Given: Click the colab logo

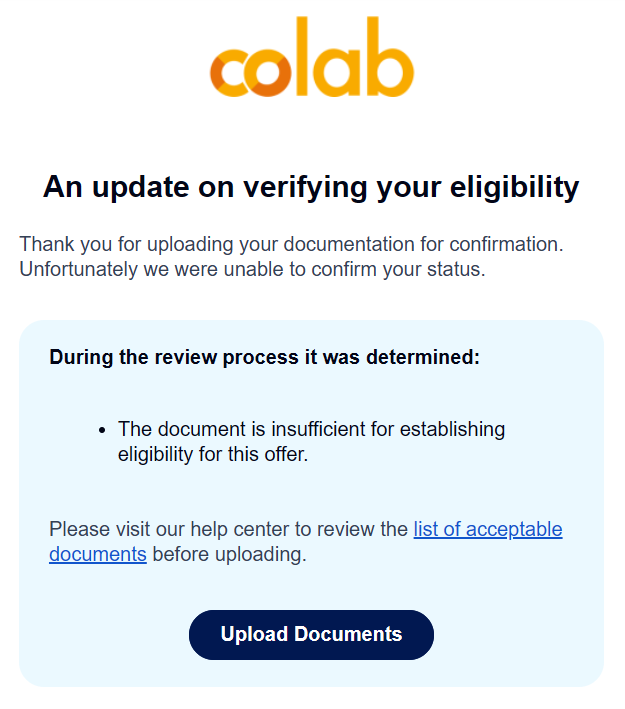Looking at the screenshot, I should [311, 57].
